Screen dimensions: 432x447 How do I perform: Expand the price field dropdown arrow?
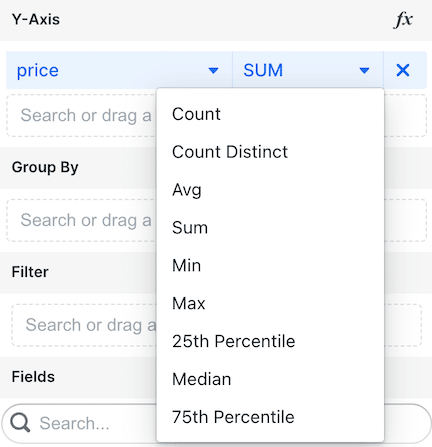point(213,70)
